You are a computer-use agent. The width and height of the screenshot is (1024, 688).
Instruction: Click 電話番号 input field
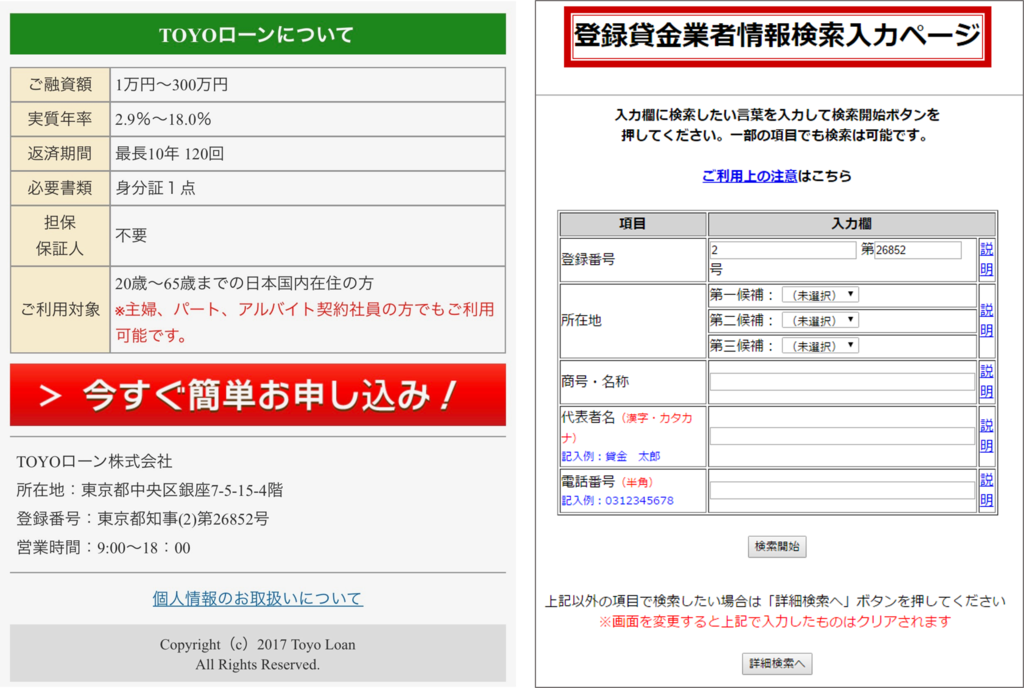pyautogui.click(x=842, y=490)
